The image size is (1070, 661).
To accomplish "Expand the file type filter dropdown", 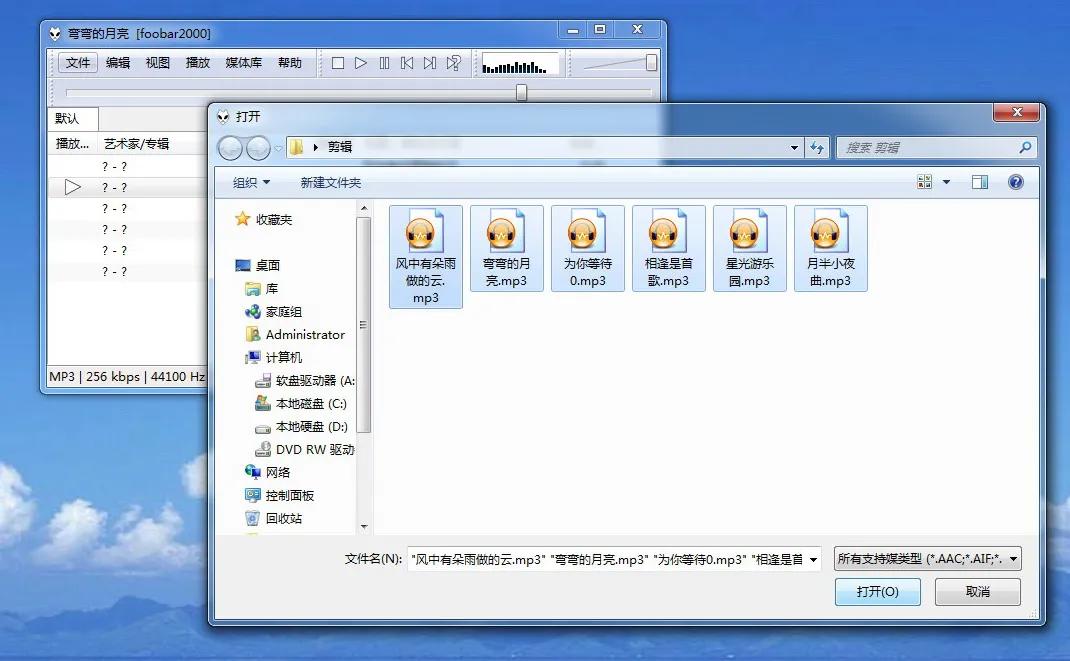I will 927,559.
